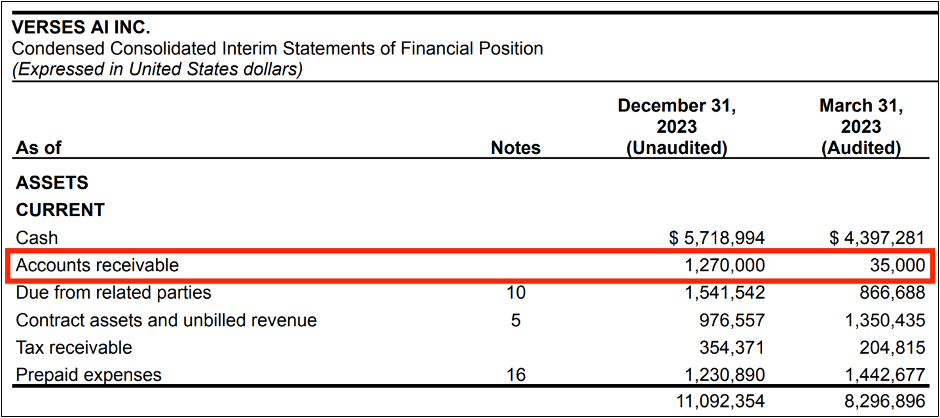
Task: Click the Prepaid expenses row label
Action: (x=89, y=376)
